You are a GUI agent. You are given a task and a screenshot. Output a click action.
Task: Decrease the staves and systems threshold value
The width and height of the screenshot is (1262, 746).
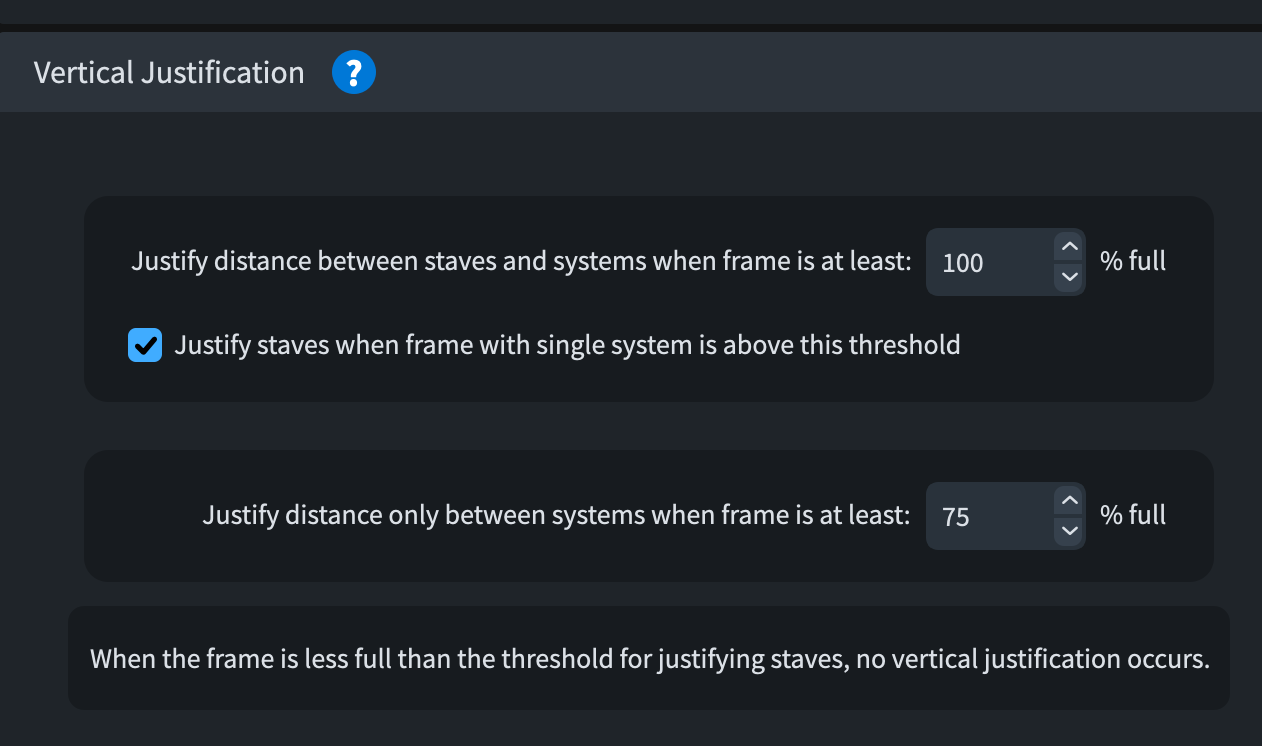coord(1069,277)
